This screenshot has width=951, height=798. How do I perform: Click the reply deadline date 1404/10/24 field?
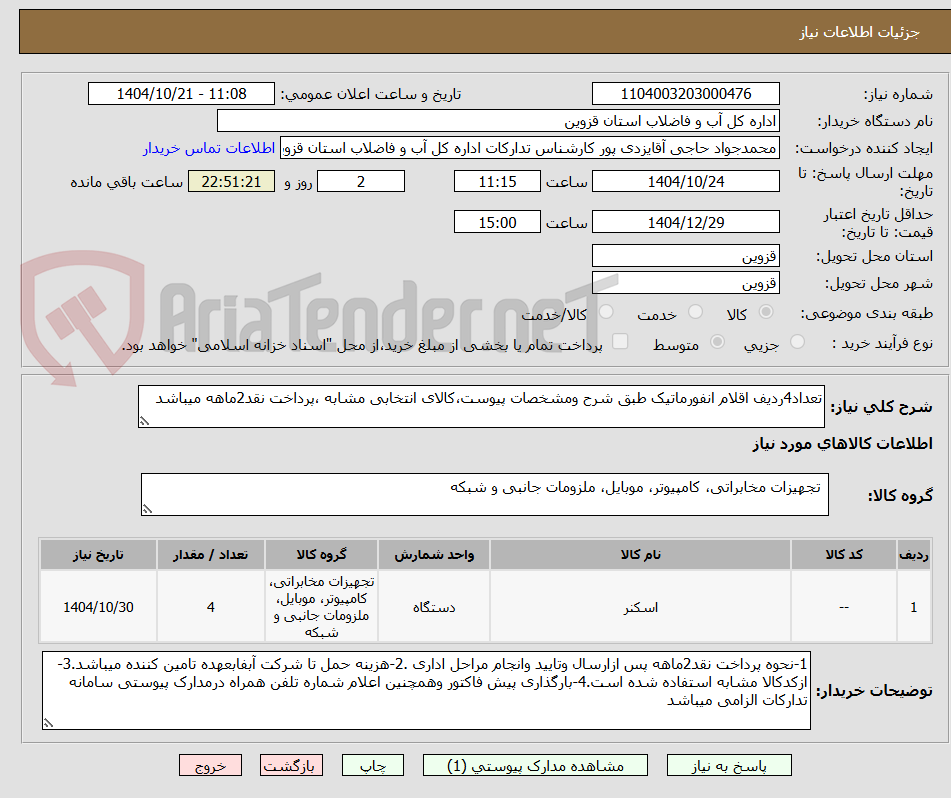[686, 181]
